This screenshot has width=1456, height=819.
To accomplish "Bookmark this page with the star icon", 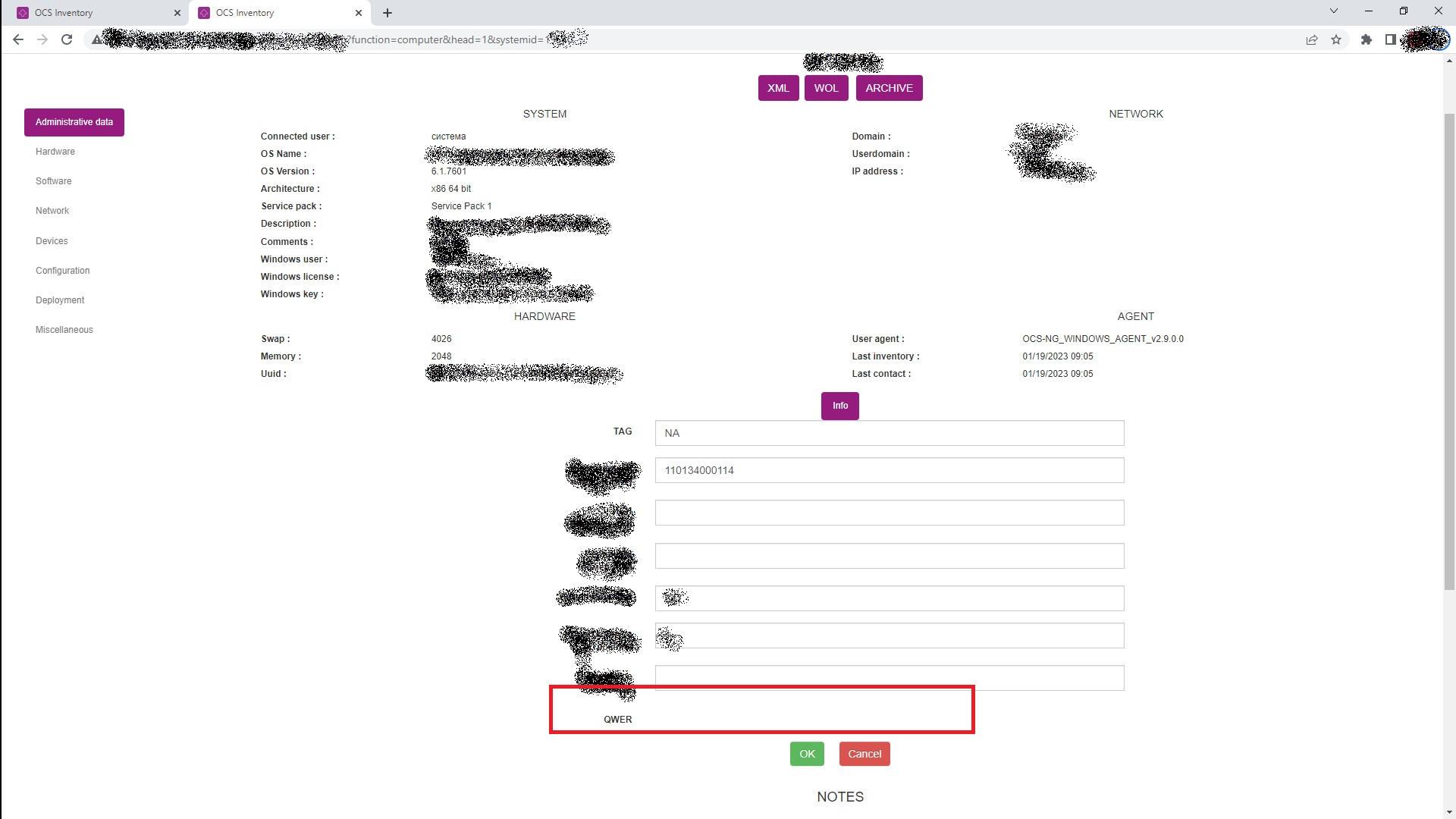I will (x=1336, y=39).
